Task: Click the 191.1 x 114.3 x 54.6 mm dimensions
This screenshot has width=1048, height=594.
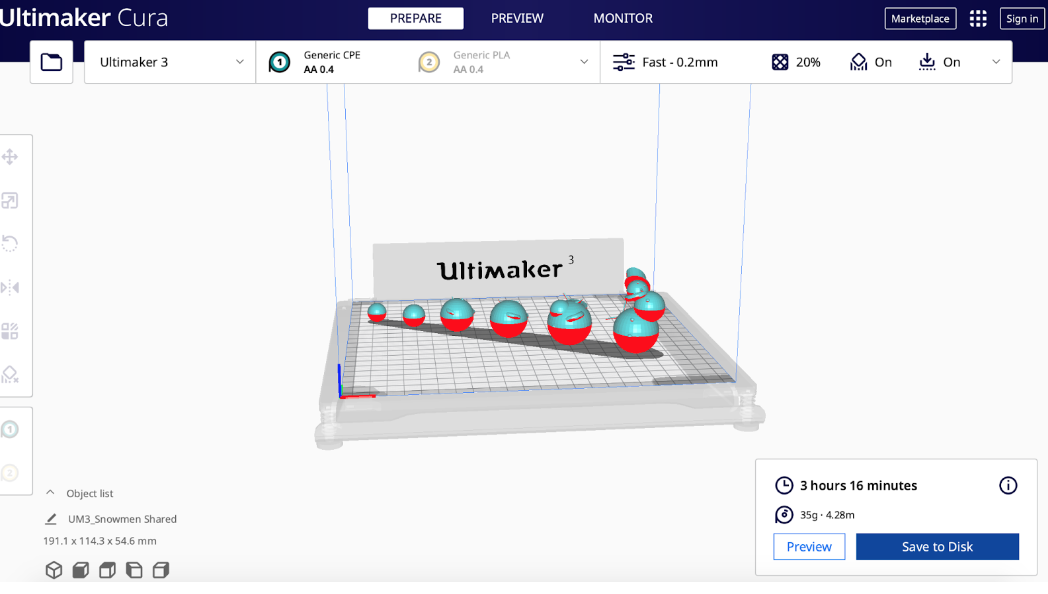Action: [x=100, y=541]
